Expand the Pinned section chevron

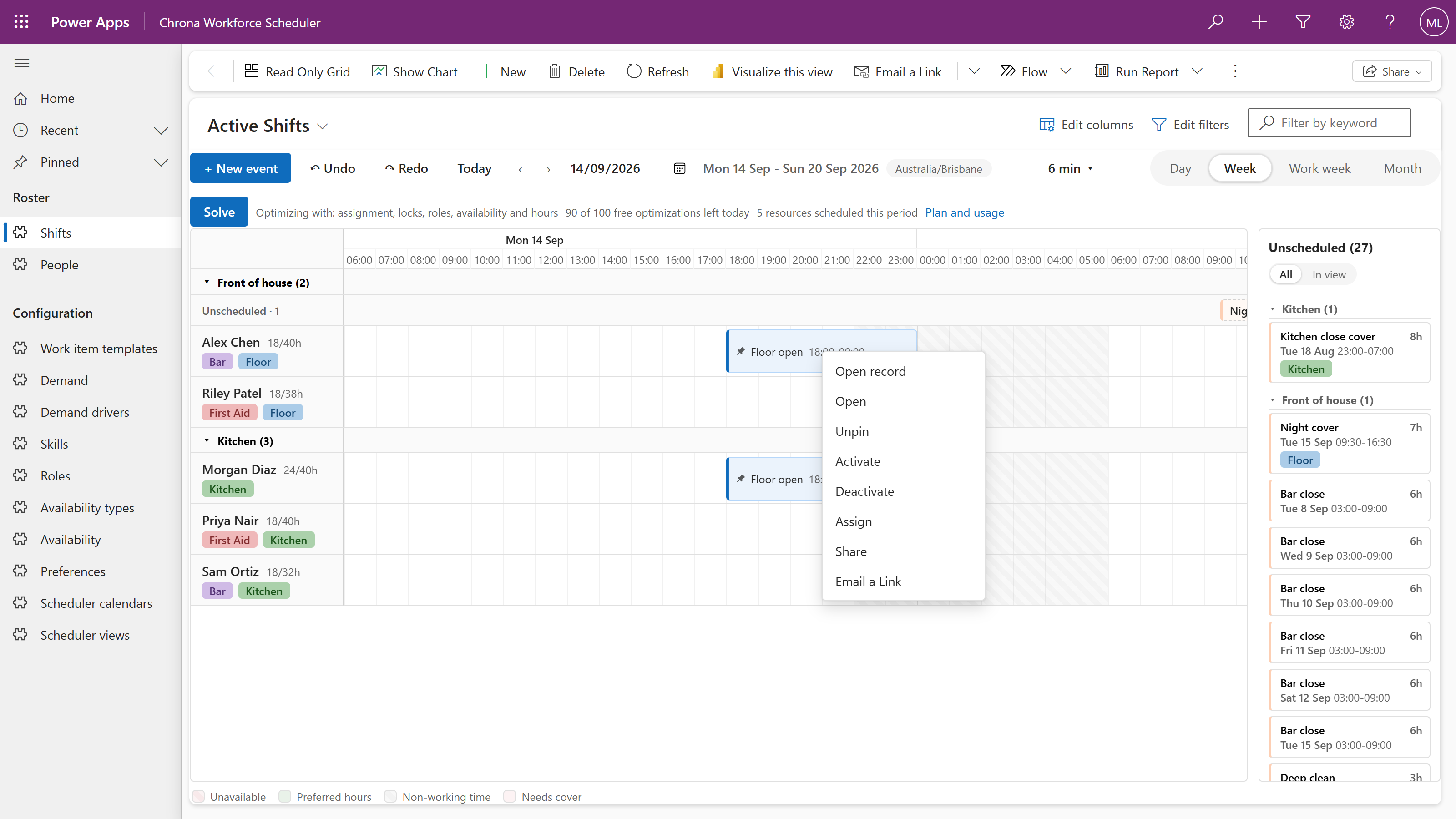point(161,162)
